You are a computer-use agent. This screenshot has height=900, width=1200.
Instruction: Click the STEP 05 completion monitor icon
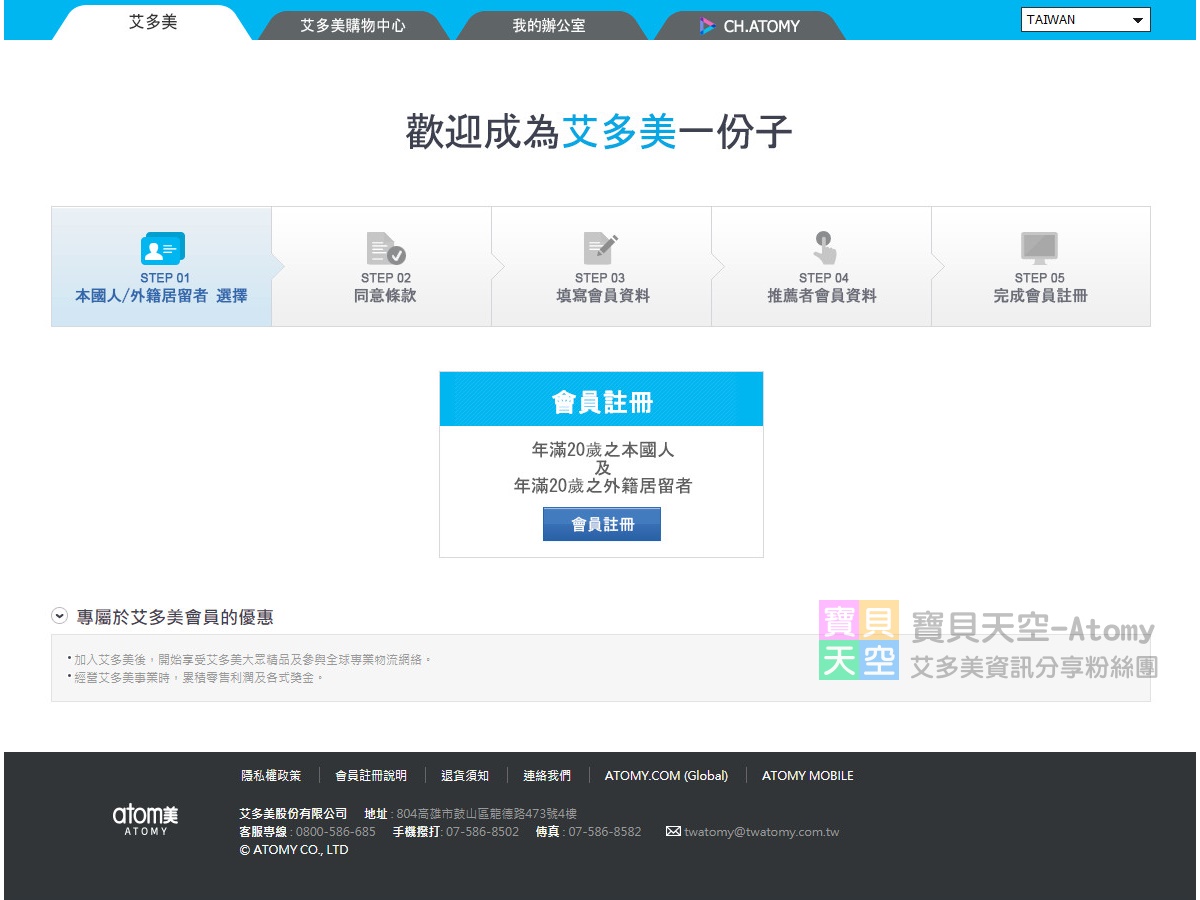[1039, 248]
